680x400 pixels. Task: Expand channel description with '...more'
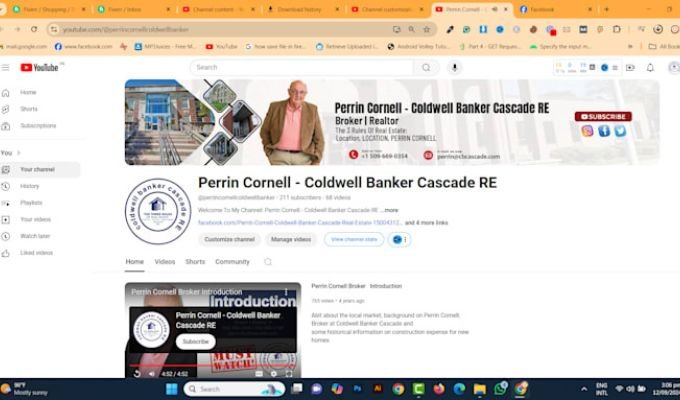(x=389, y=210)
